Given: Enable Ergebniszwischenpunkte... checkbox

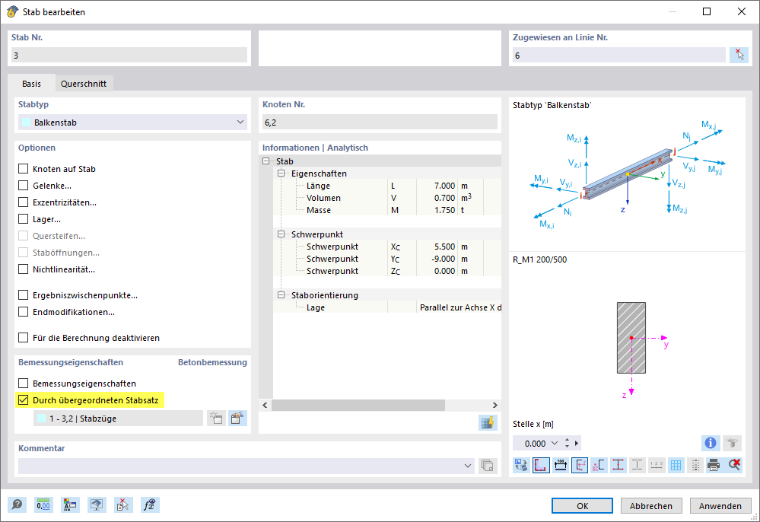Looking at the screenshot, I should [x=23, y=295].
